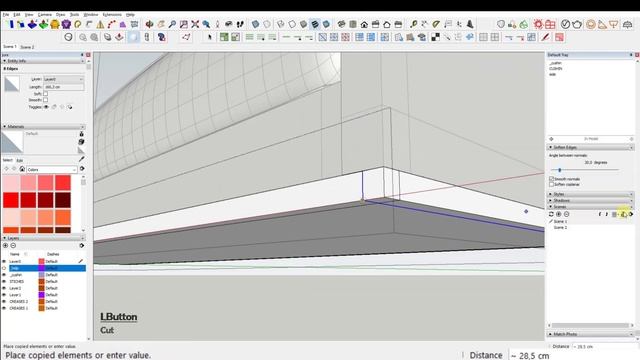Image resolution: width=640 pixels, height=360 pixels.
Task: Collapse the Layers panel
Action: pos(42,238)
